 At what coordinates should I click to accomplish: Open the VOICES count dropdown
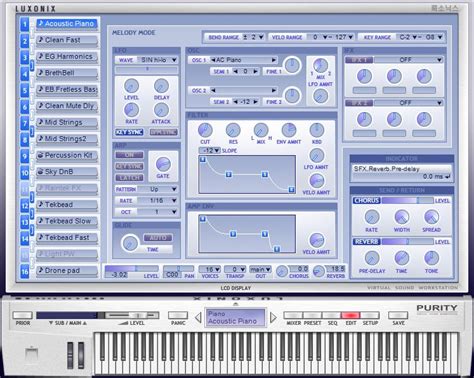210,269
